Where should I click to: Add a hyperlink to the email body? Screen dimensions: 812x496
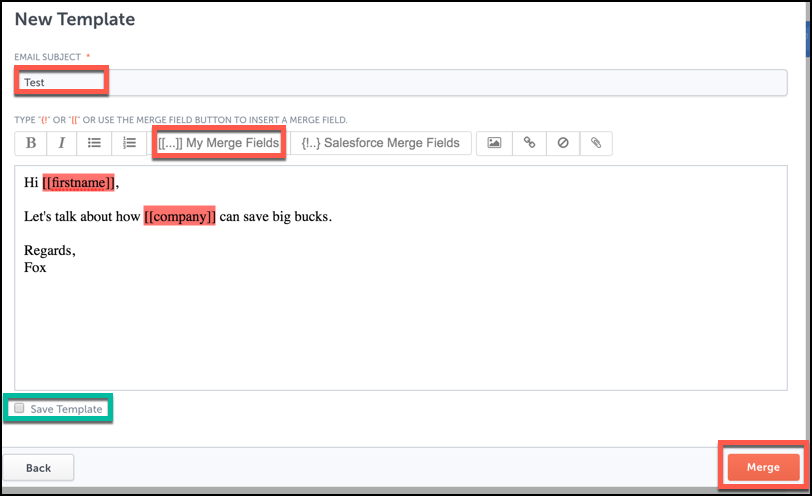click(x=529, y=143)
